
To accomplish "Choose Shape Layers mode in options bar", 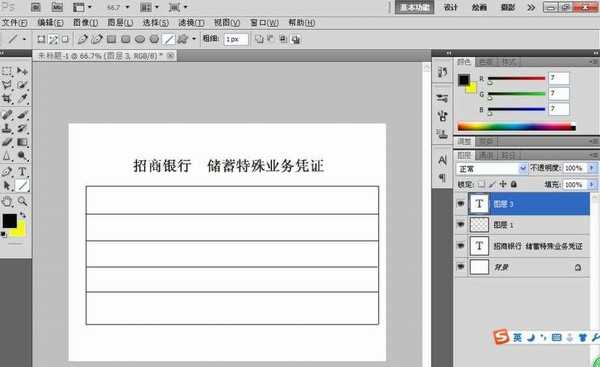I will coord(41,39).
